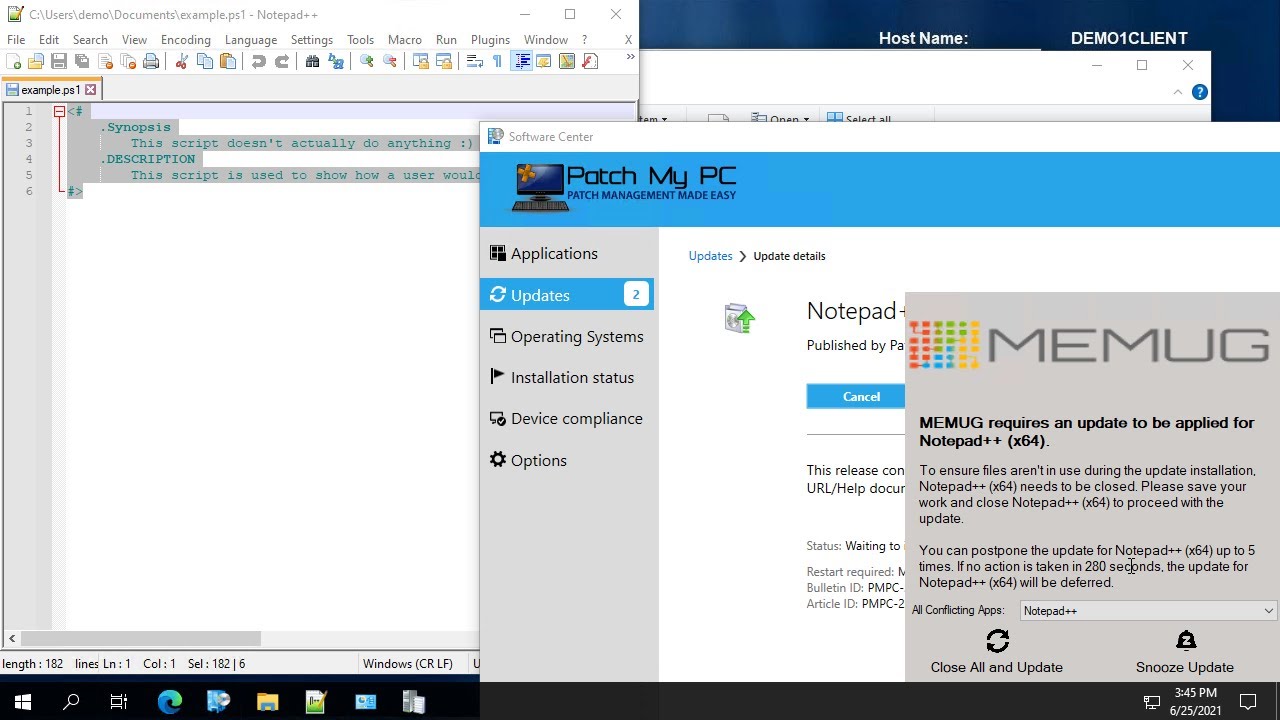
Task: Click Cut scissors icon in Notepad++ toolbar
Action: click(182, 62)
